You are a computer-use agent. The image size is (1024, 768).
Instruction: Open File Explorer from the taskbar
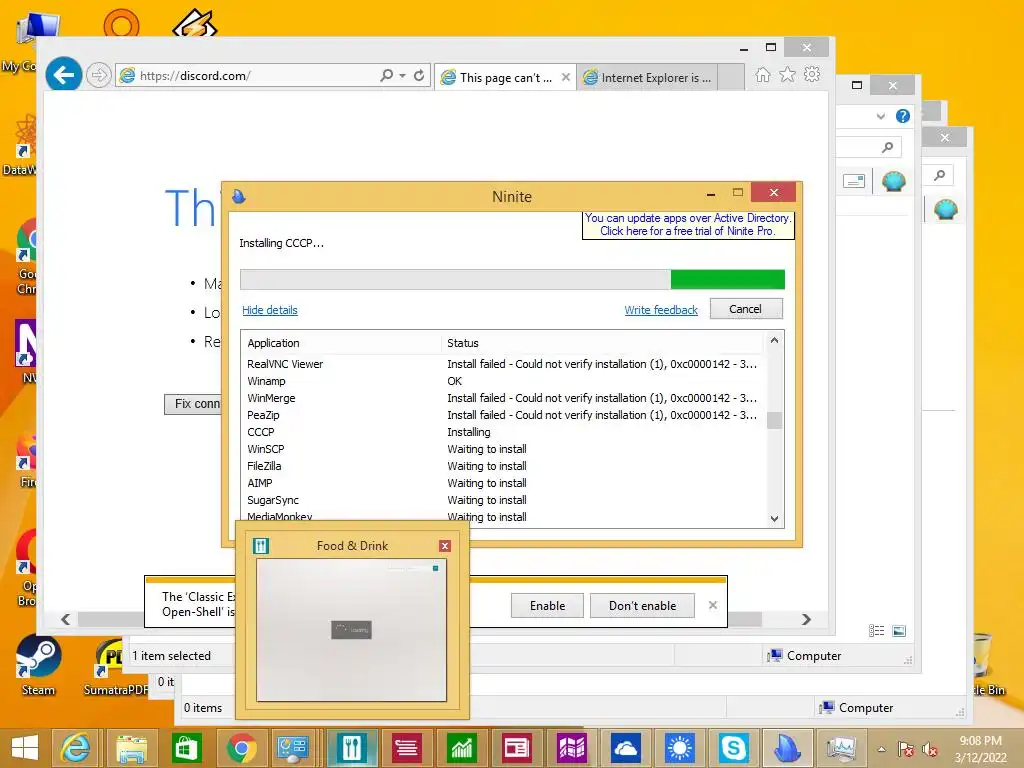tap(131, 748)
